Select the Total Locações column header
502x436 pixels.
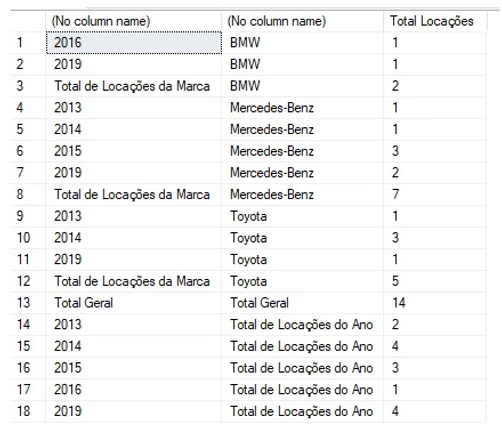tap(435, 21)
